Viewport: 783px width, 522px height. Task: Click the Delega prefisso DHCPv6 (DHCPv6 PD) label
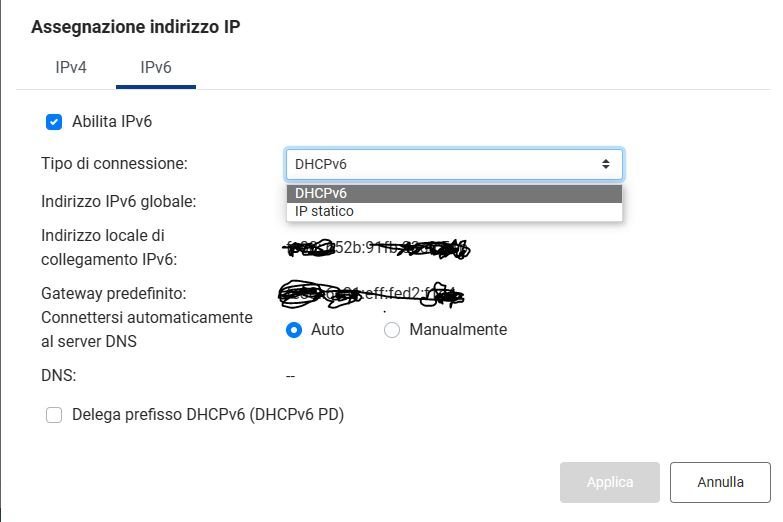(x=208, y=415)
